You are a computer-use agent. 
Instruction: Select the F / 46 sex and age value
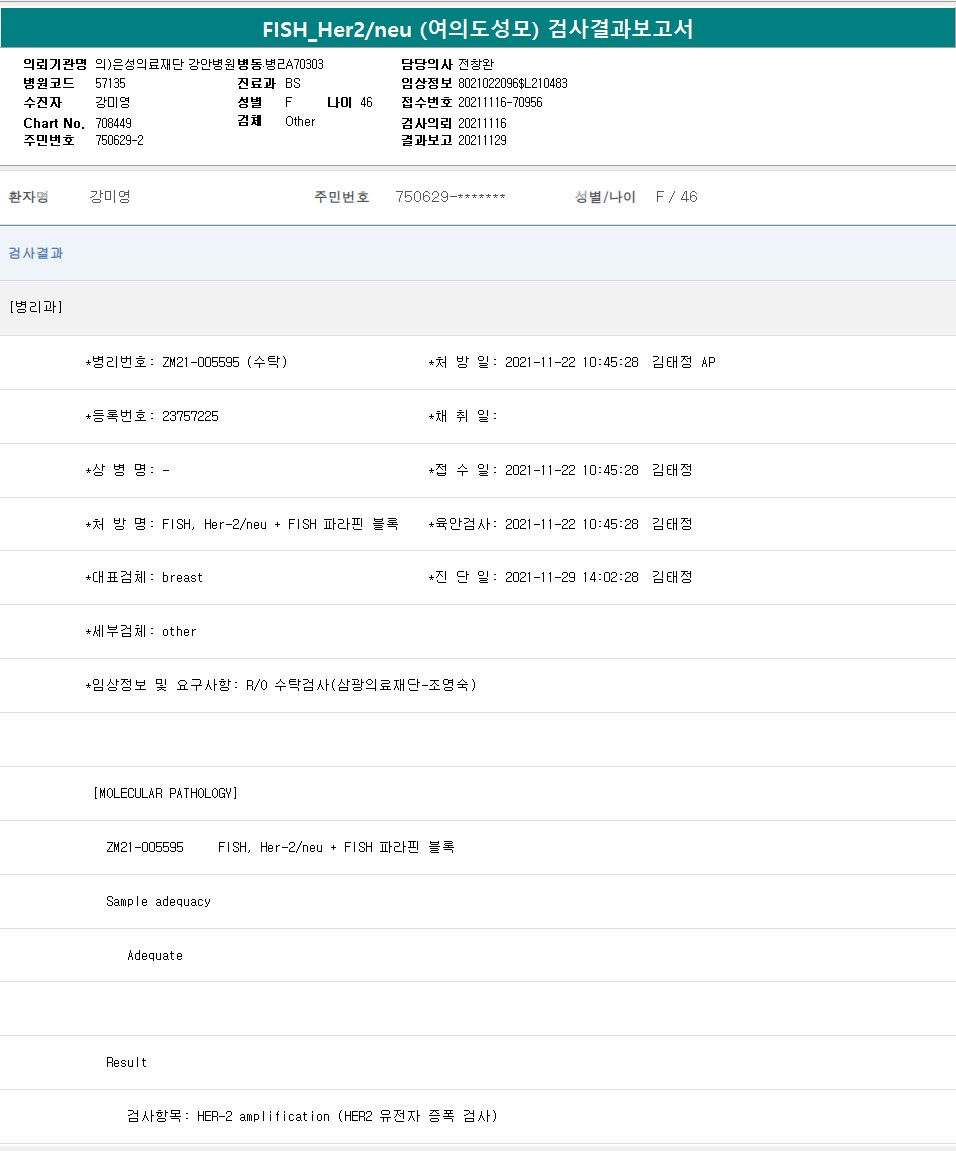pos(676,198)
